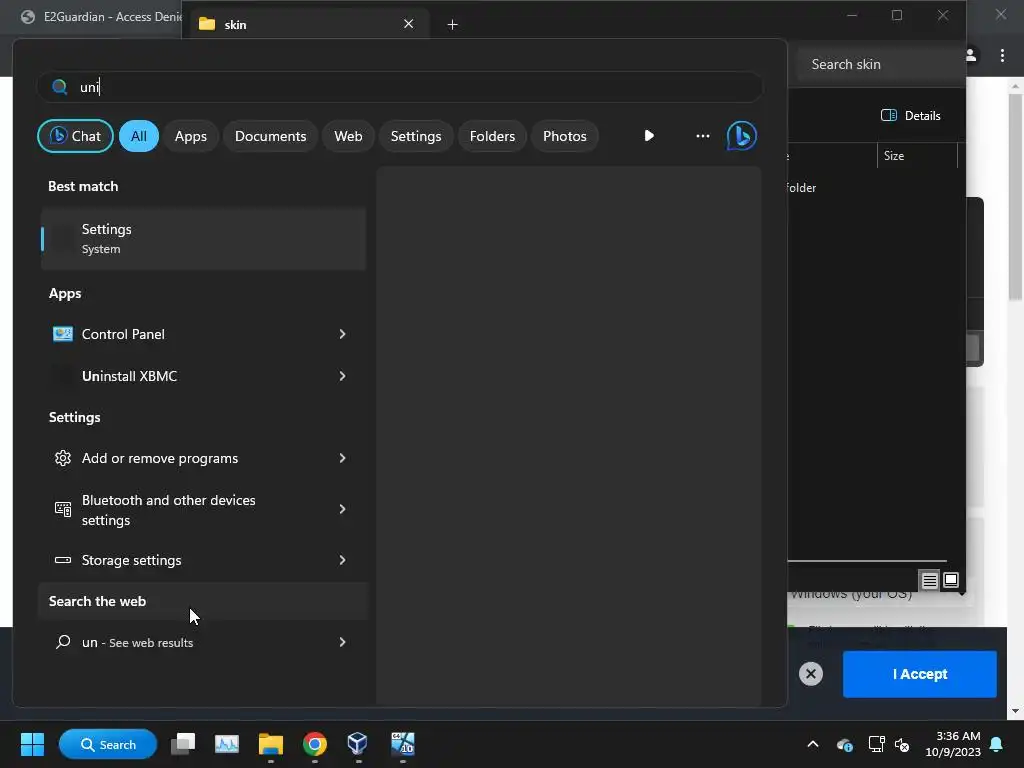Close the 'skin' File Explorer tab
This screenshot has width=1024, height=768.
(408, 24)
